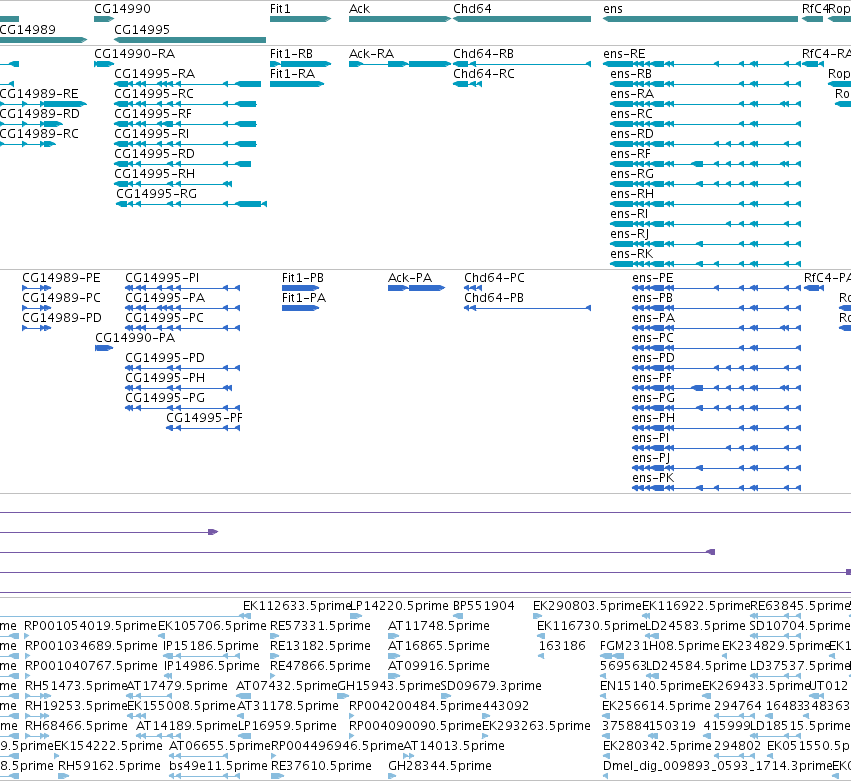Select transcript CG14989-RE
This screenshot has width=851, height=781.
(x=39, y=94)
